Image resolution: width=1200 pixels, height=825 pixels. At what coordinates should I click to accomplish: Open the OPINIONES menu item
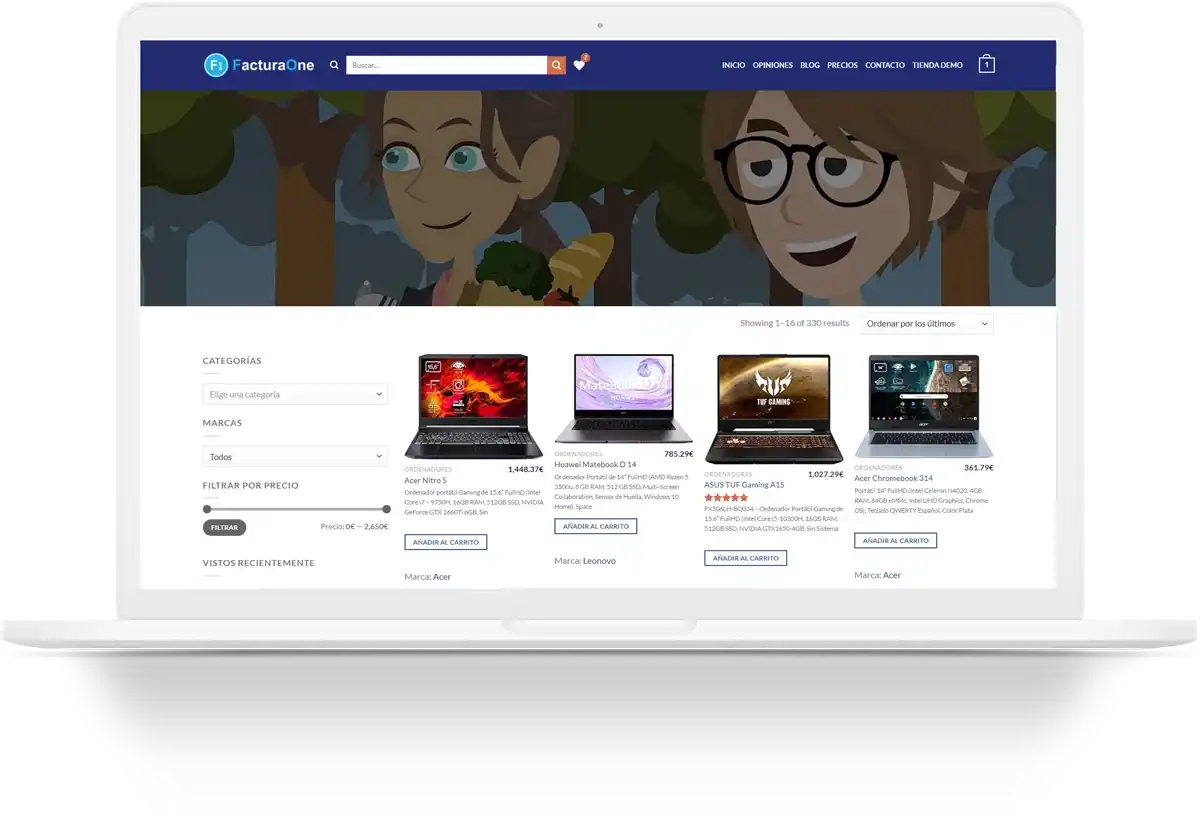pos(773,65)
